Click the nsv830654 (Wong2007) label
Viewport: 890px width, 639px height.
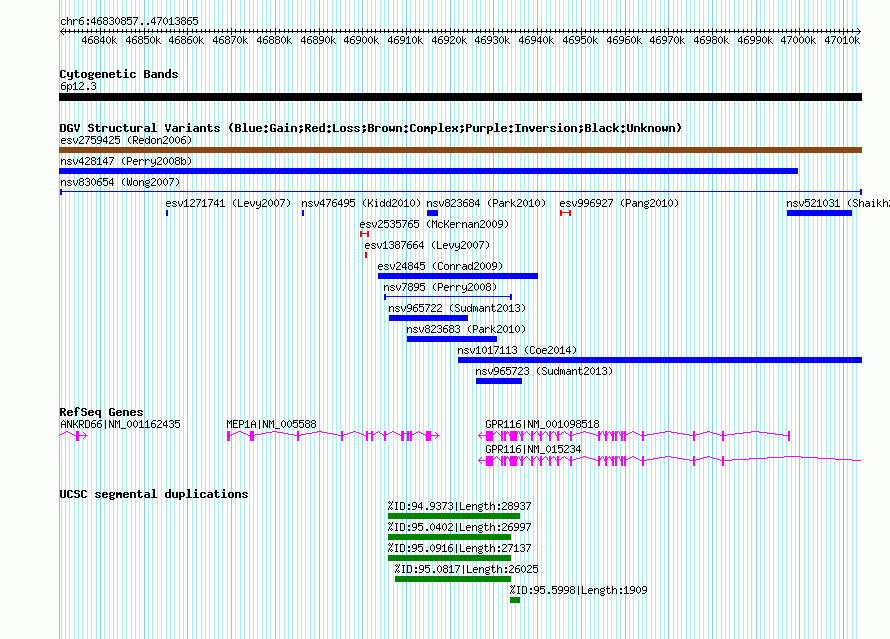point(120,183)
